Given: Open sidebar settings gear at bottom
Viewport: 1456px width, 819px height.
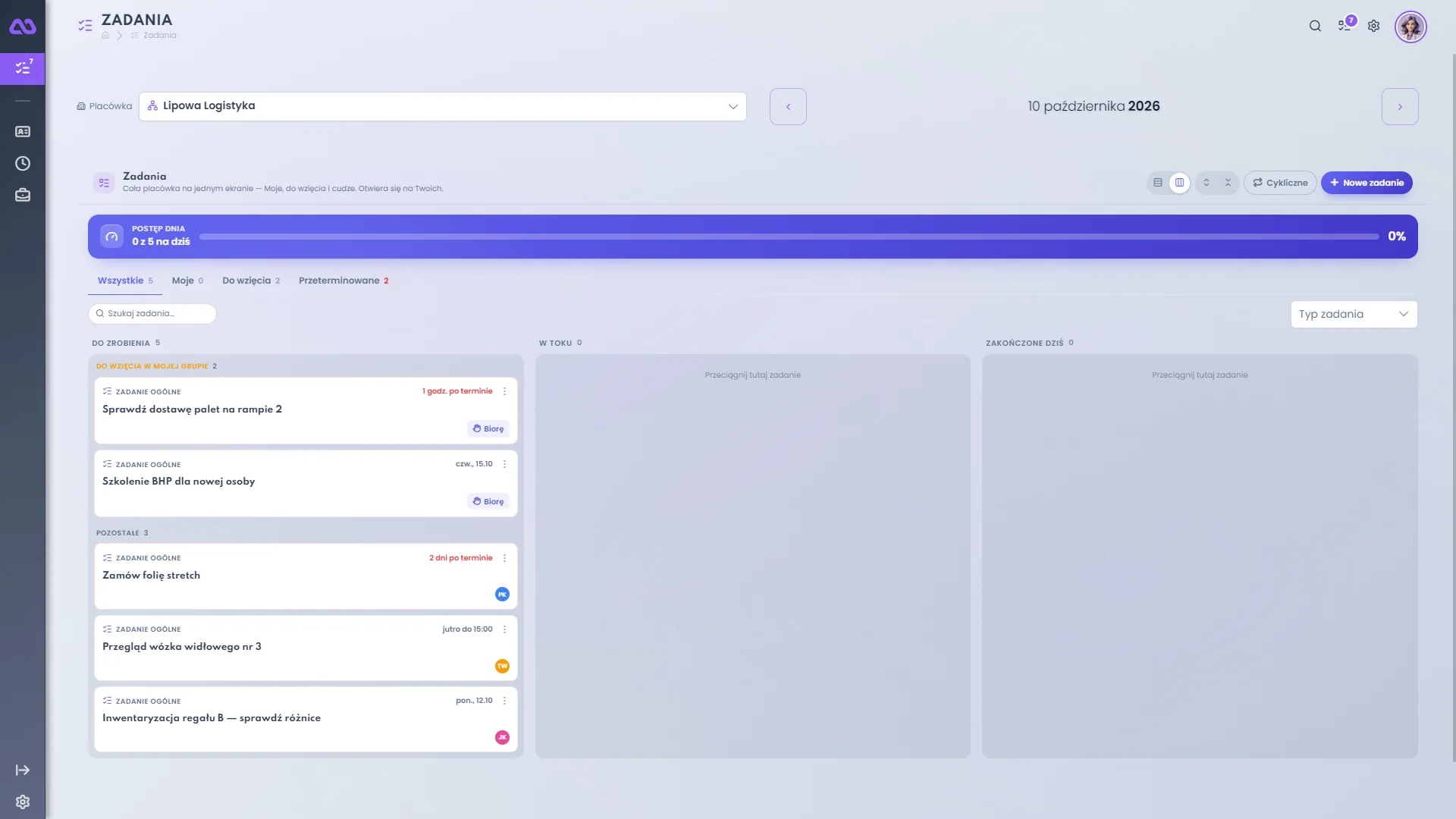Looking at the screenshot, I should tap(23, 802).
